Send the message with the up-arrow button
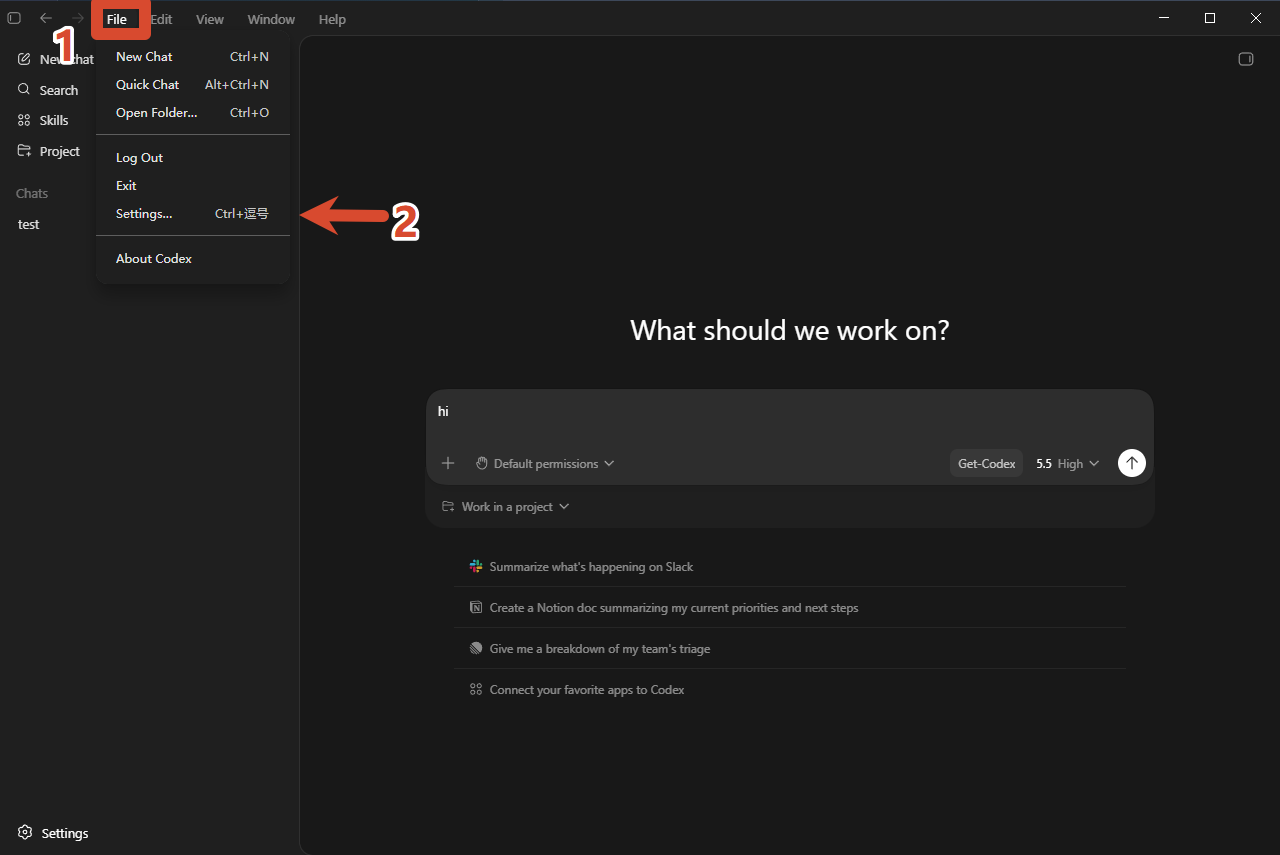The image size is (1280, 855). tap(1131, 463)
